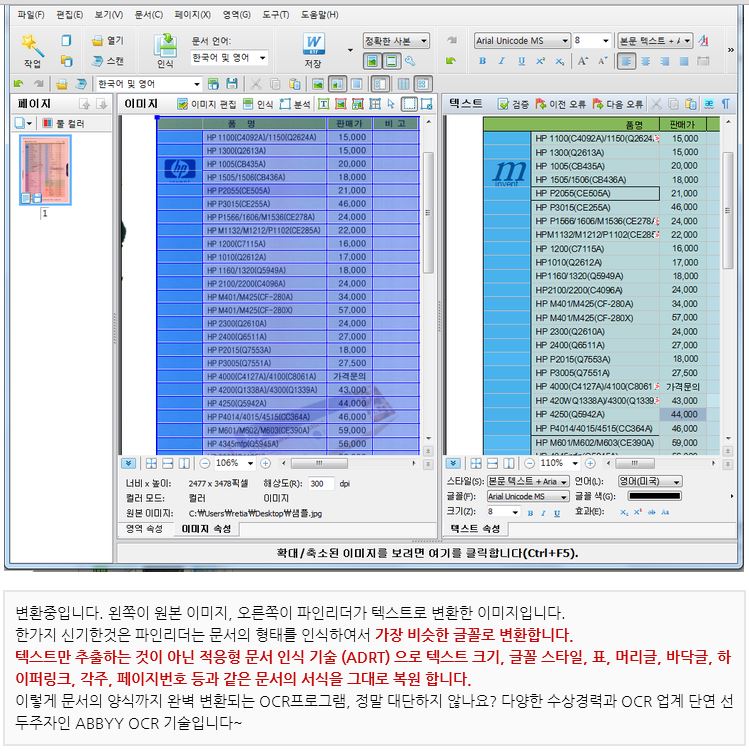Show more toolbar items with » chevron
This screenshot has height=752, width=749.
(x=730, y=50)
